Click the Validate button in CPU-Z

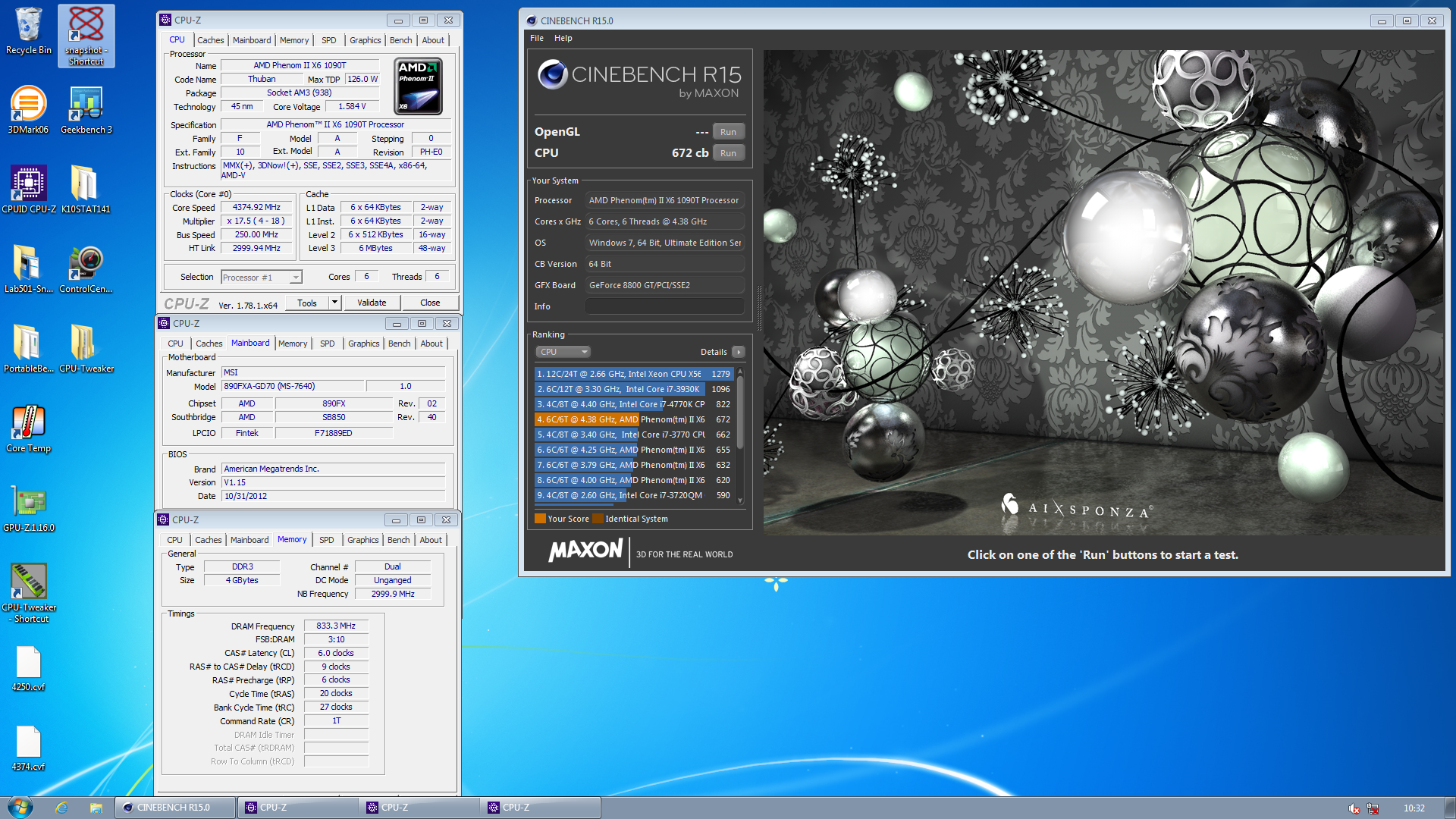(x=372, y=303)
